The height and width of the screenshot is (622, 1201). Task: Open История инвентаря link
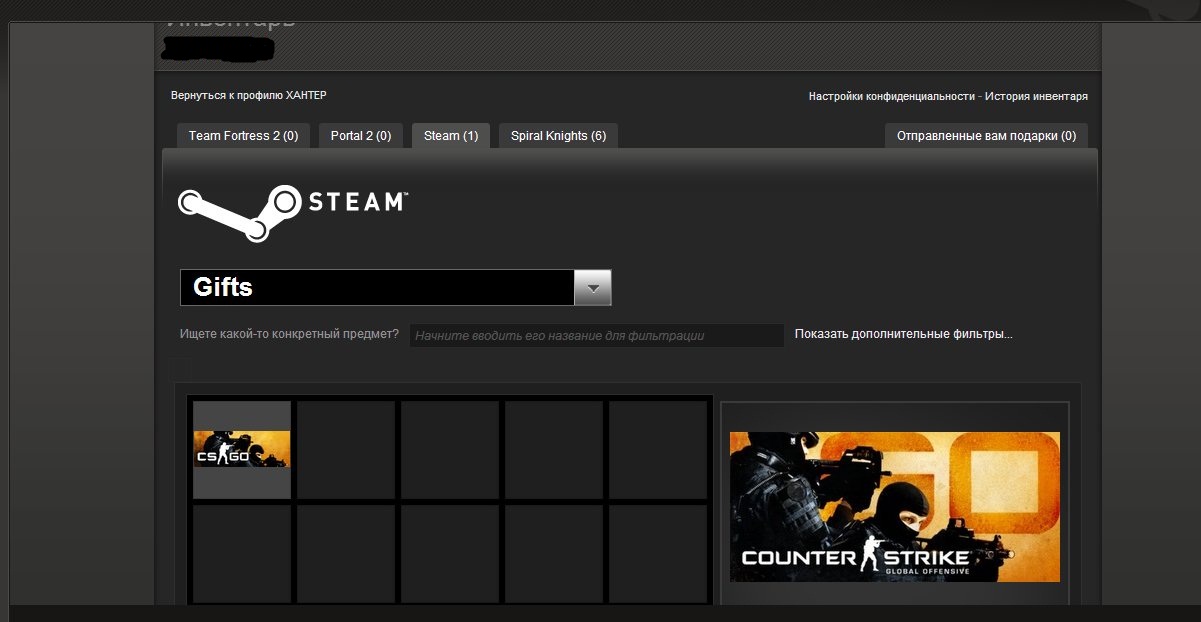1036,97
